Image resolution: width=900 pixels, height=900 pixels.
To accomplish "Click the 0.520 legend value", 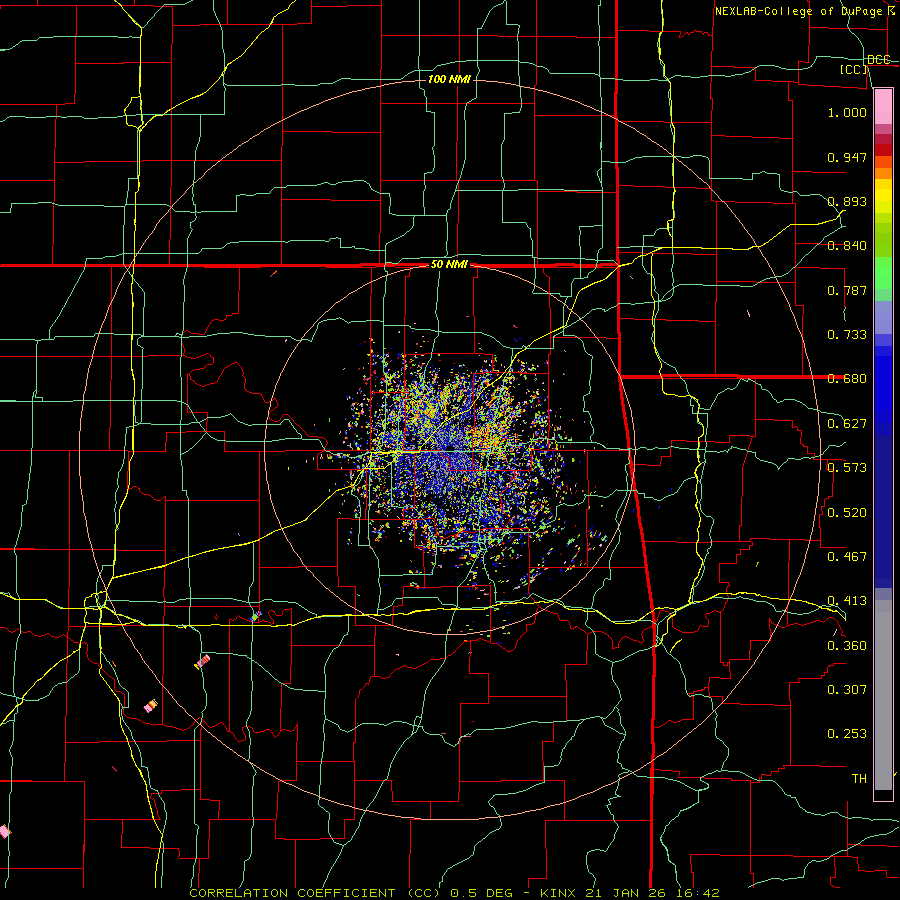I will [847, 513].
